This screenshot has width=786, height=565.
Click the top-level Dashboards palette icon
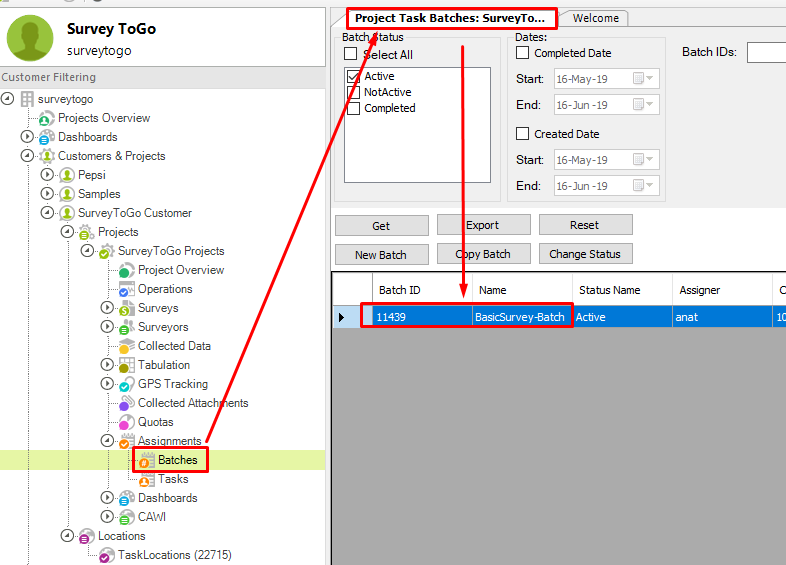tap(47, 137)
